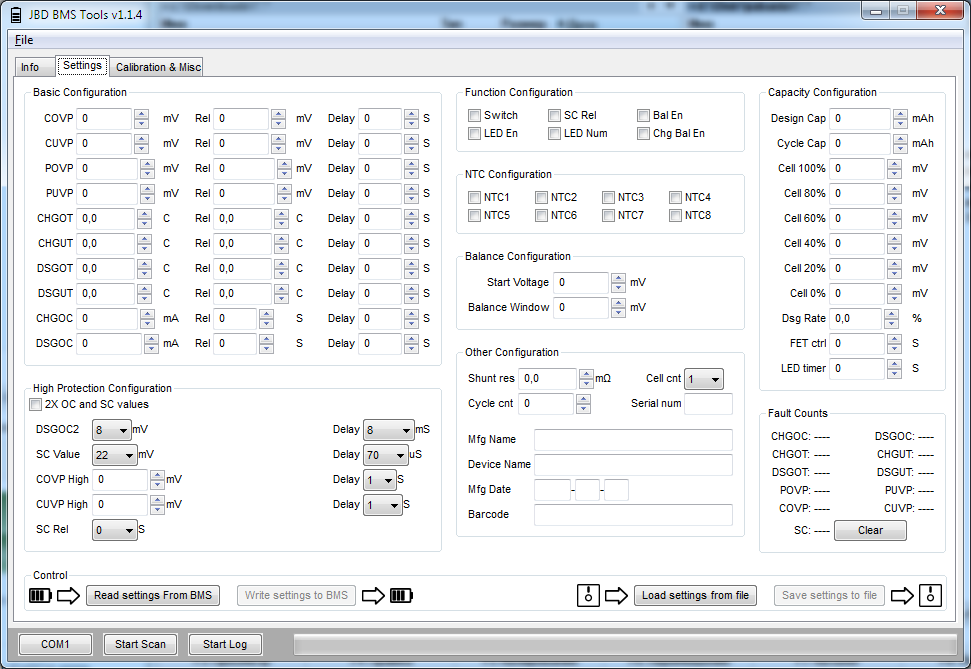Open the File menu
971x669 pixels.
(x=24, y=40)
